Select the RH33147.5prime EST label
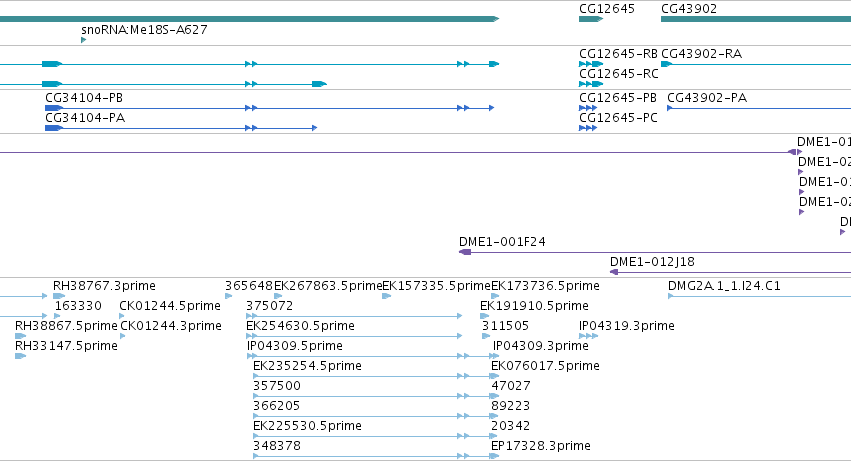Screen dimensions: 851x461 (66, 346)
